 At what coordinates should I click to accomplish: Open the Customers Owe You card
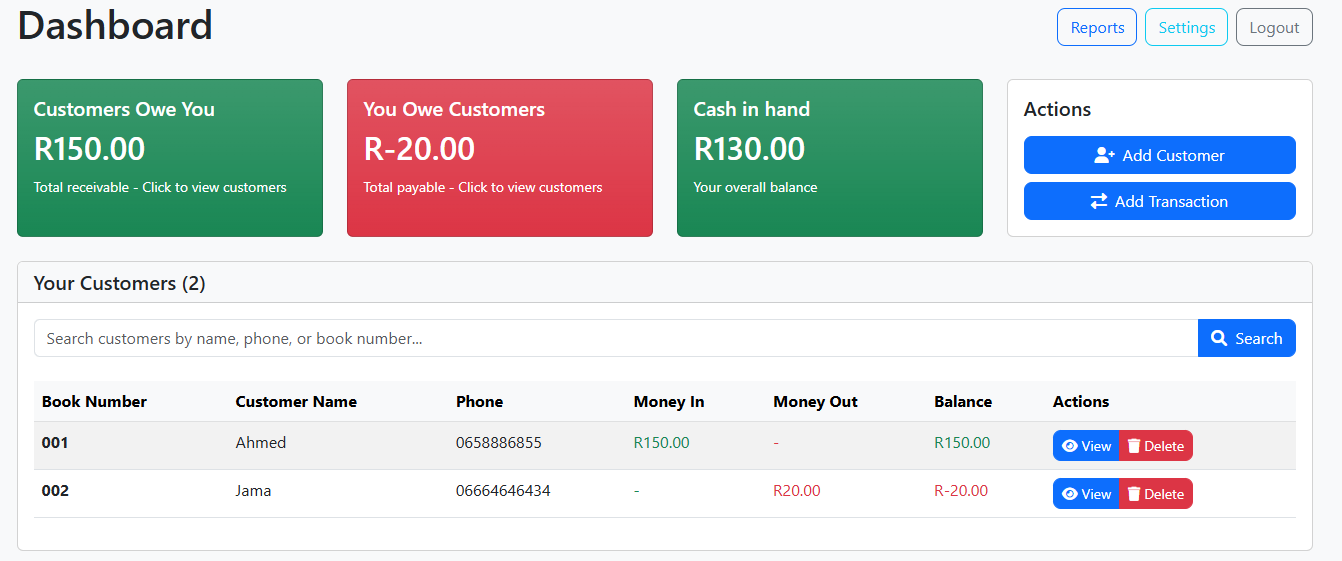tap(170, 158)
